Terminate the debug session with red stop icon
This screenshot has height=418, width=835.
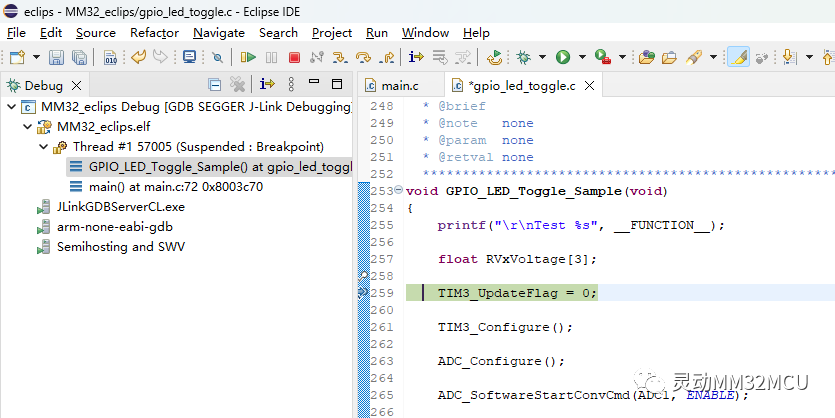294,58
